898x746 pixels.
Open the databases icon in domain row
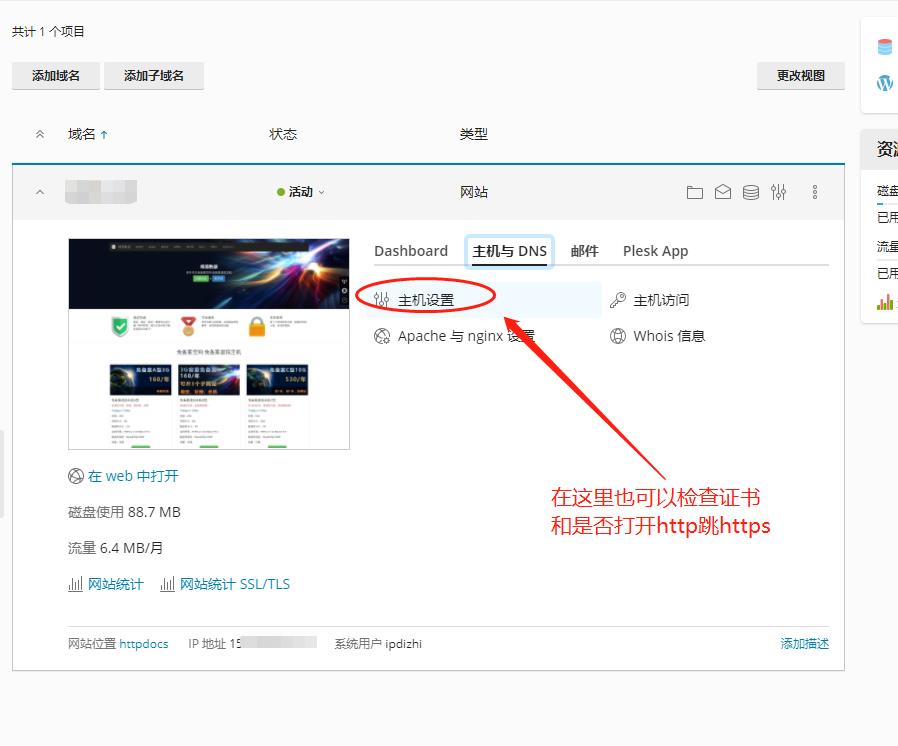pos(751,192)
